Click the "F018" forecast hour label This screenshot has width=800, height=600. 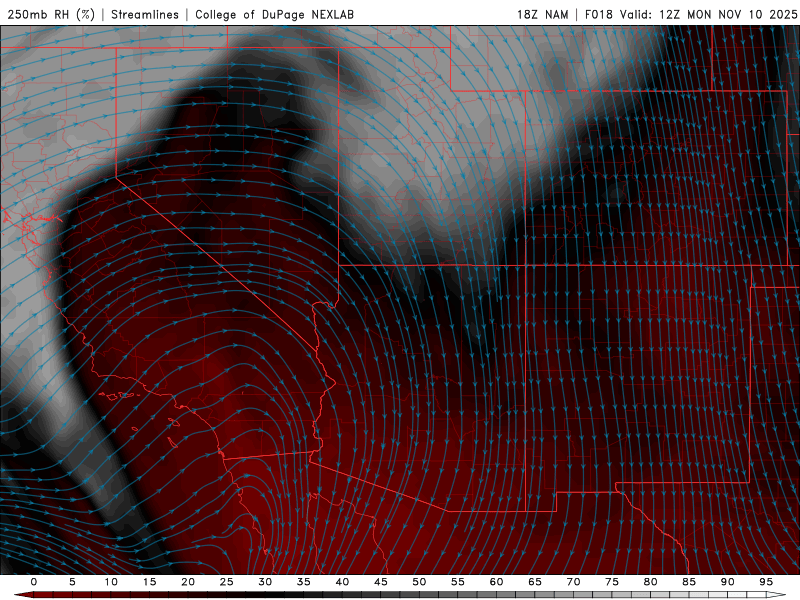click(598, 14)
